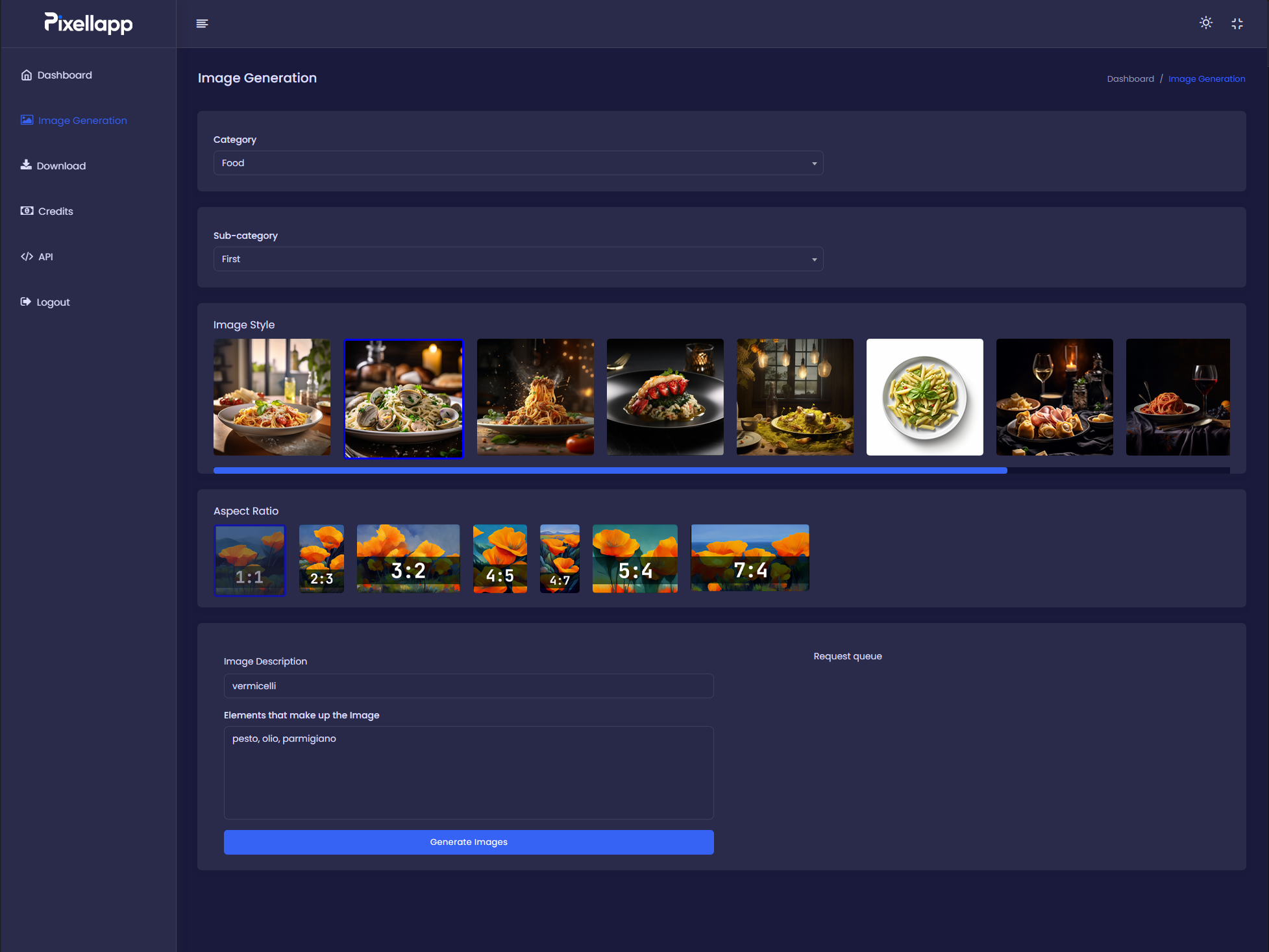Screen dimensions: 1269x952
Task: Select the hanging lamps window style thumbnail
Action: 795,397
